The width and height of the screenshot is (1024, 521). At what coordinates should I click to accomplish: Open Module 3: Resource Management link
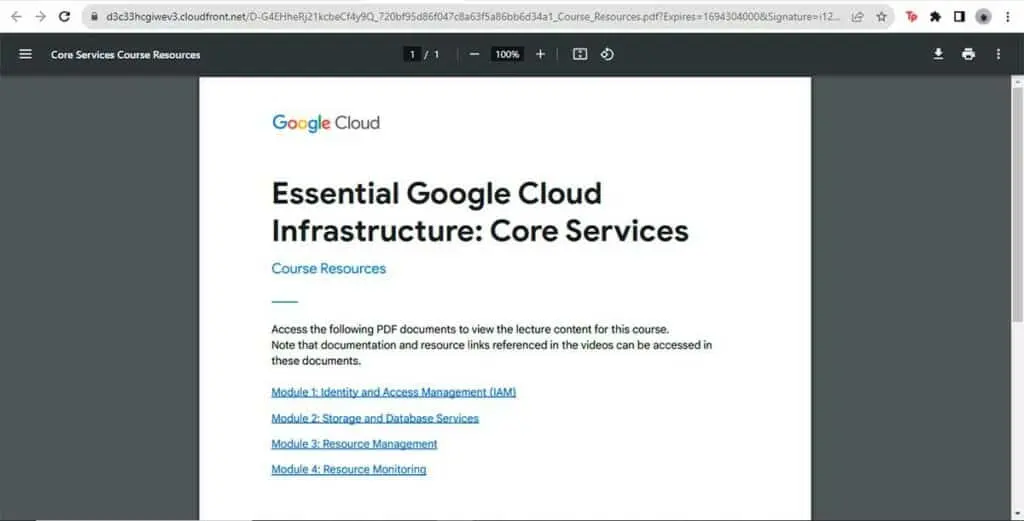tap(355, 444)
